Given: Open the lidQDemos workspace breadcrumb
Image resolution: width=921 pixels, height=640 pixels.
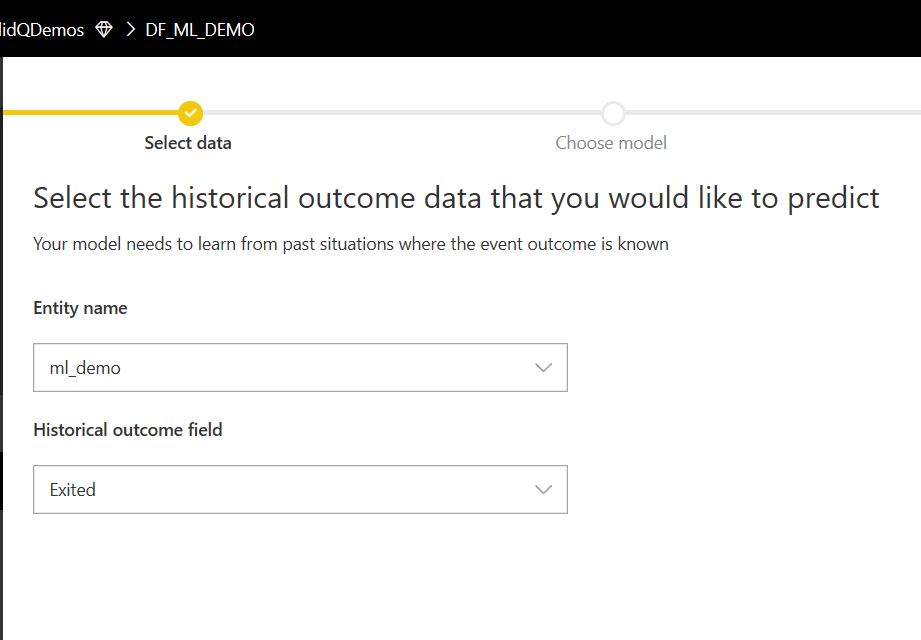Looking at the screenshot, I should (x=42, y=30).
